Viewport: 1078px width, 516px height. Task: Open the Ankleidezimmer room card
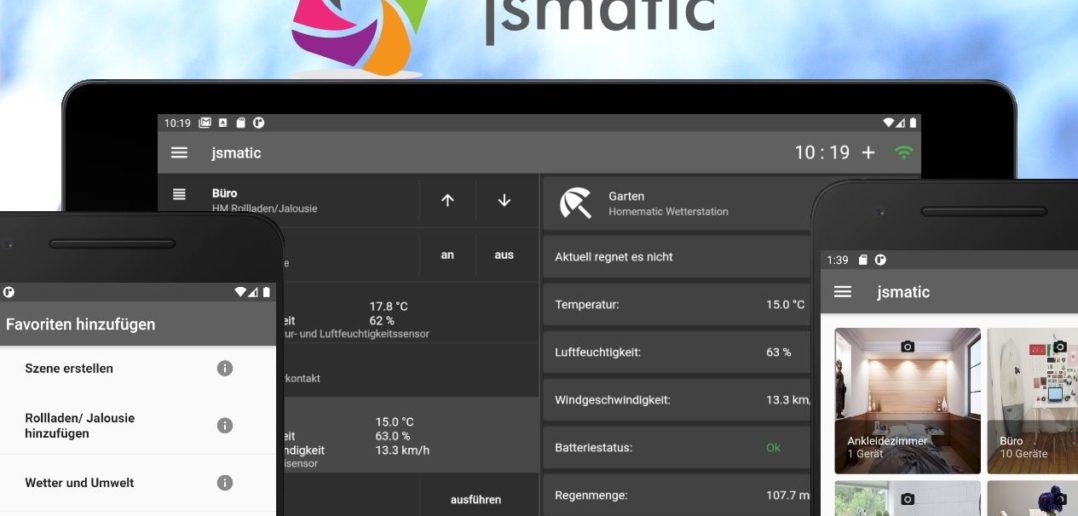[908, 401]
